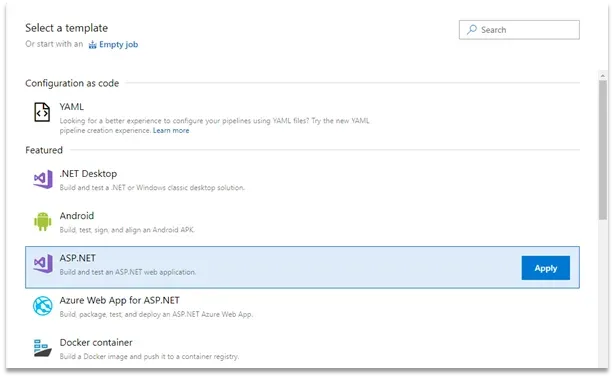Click the scrollbar up arrow
This screenshot has width=614, height=378.
pyautogui.click(x=603, y=76)
